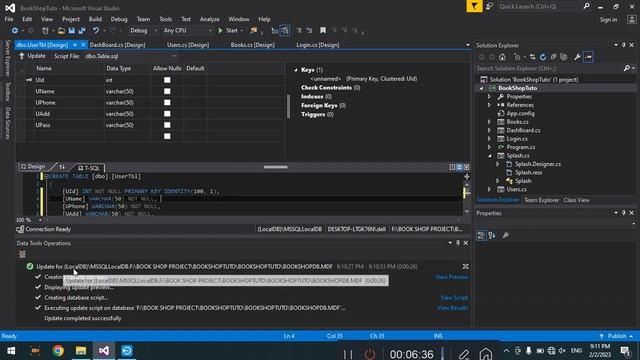Image resolution: width=640 pixels, height=360 pixels.
Task: Toggle Allow Nulls for UName row
Action: pyautogui.click(x=167, y=91)
